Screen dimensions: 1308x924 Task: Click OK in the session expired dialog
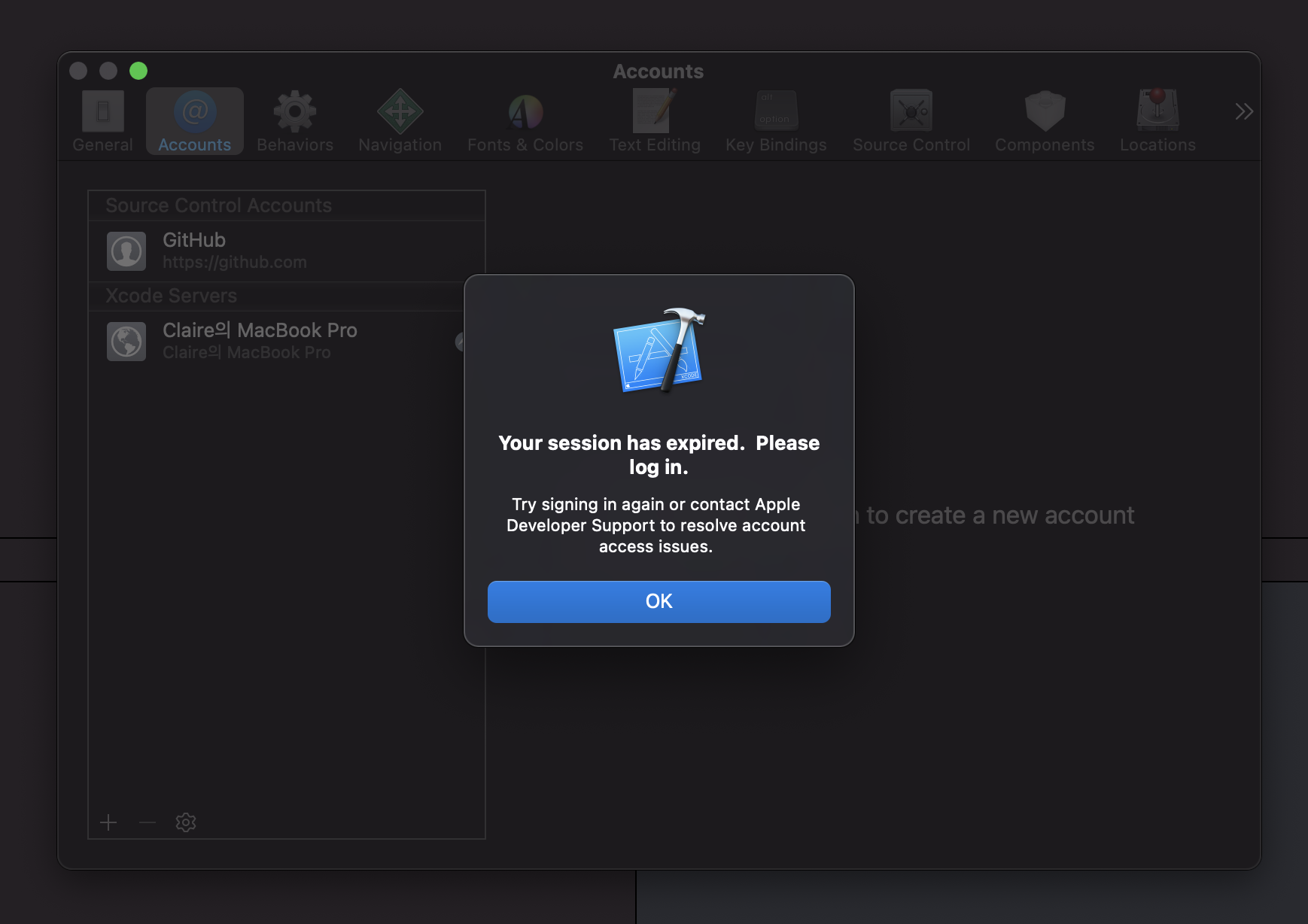659,601
